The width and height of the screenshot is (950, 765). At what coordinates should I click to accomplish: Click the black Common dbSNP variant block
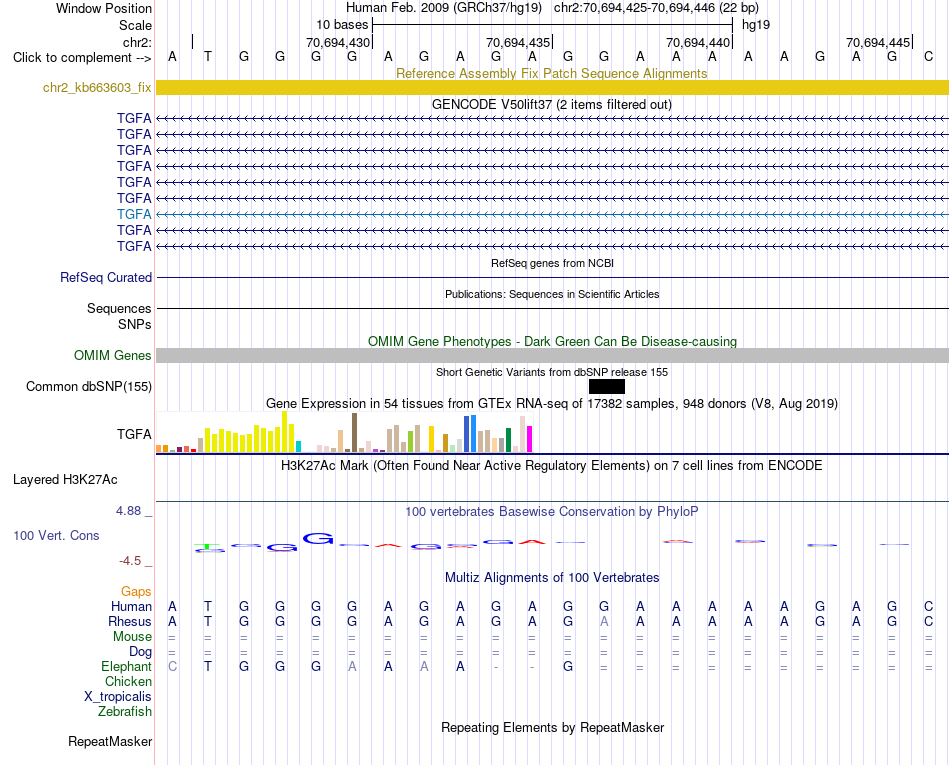tap(606, 386)
